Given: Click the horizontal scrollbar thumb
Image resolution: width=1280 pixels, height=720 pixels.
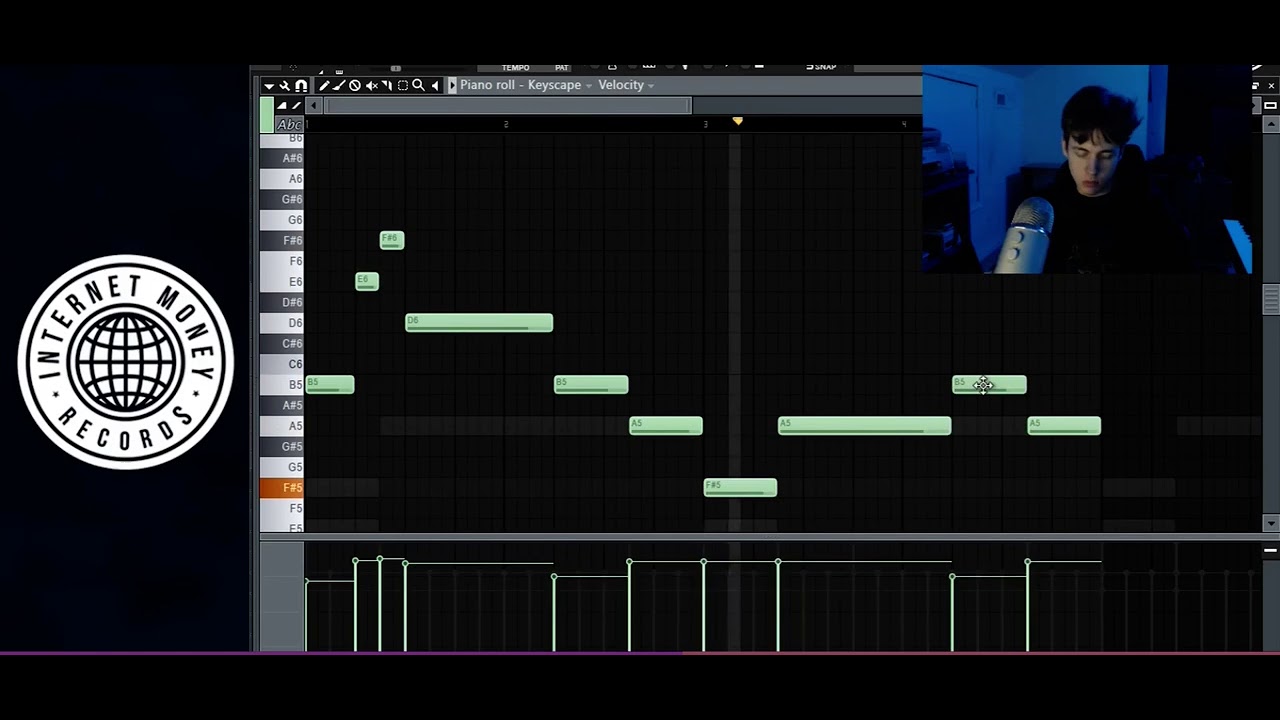Looking at the screenshot, I should coord(507,105).
